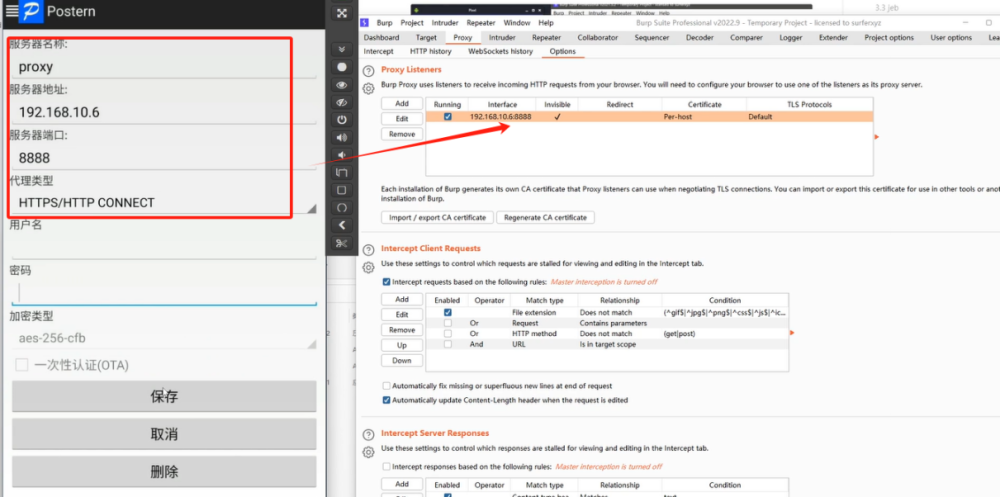The height and width of the screenshot is (497, 1000).
Task: Open the Window menu
Action: coord(517,22)
